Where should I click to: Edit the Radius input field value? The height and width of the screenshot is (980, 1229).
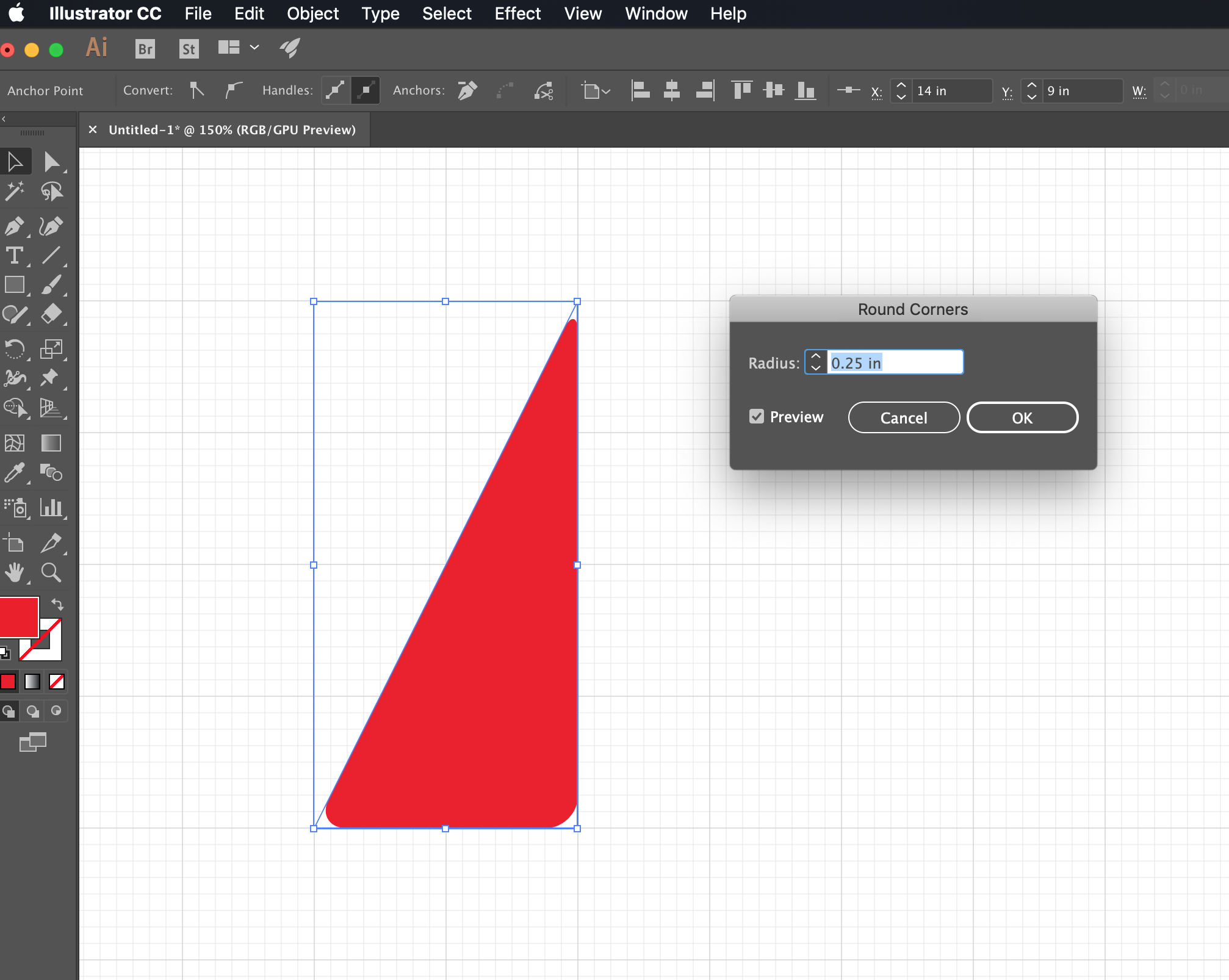point(893,363)
